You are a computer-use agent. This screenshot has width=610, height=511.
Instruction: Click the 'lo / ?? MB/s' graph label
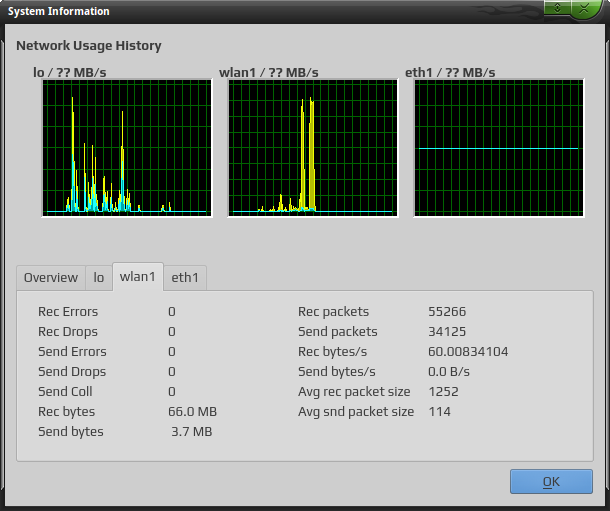pos(70,72)
